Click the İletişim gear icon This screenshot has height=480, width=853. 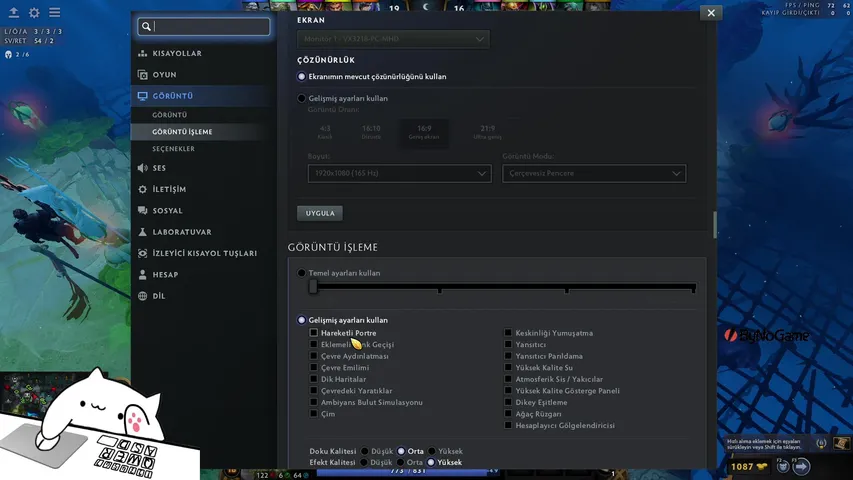point(143,189)
